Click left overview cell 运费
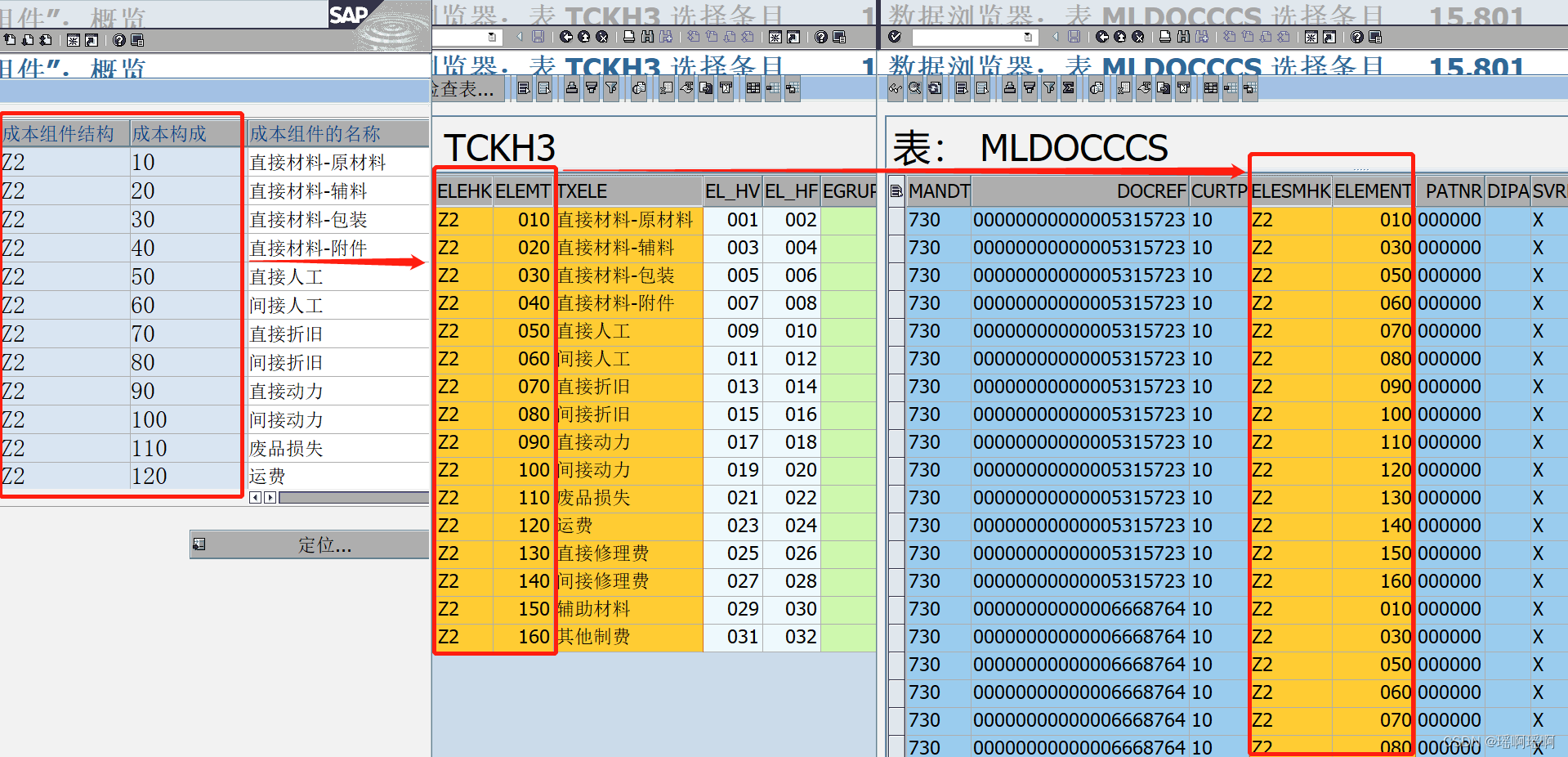1568x757 pixels. pos(338,476)
